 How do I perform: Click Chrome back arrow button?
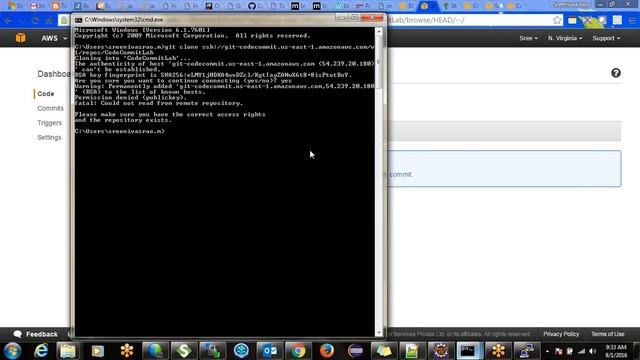click(9, 20)
